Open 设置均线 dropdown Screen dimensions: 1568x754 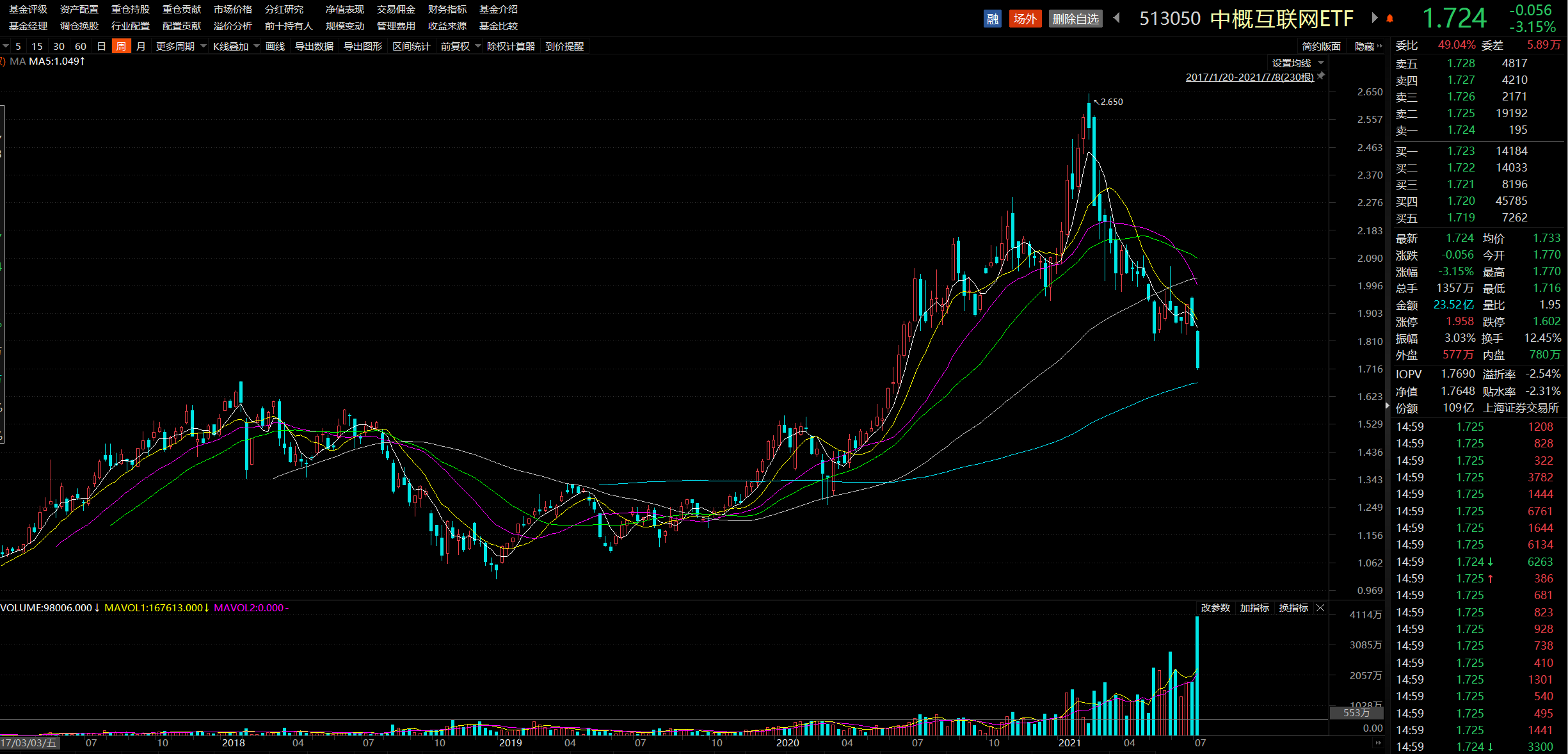(x=1297, y=63)
